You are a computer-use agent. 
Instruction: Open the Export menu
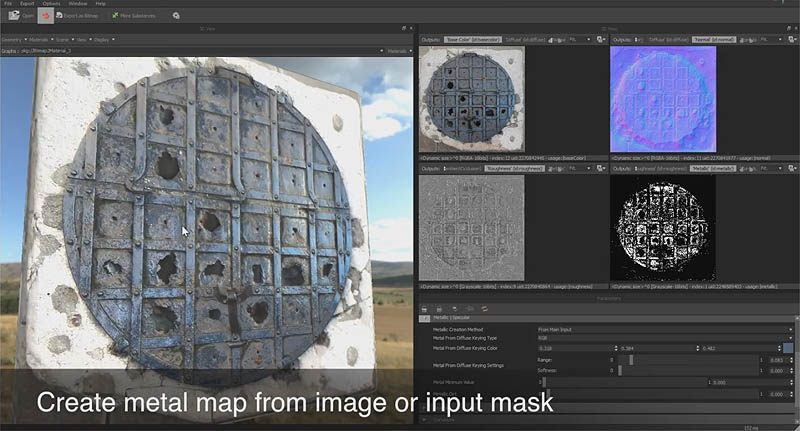(x=25, y=4)
